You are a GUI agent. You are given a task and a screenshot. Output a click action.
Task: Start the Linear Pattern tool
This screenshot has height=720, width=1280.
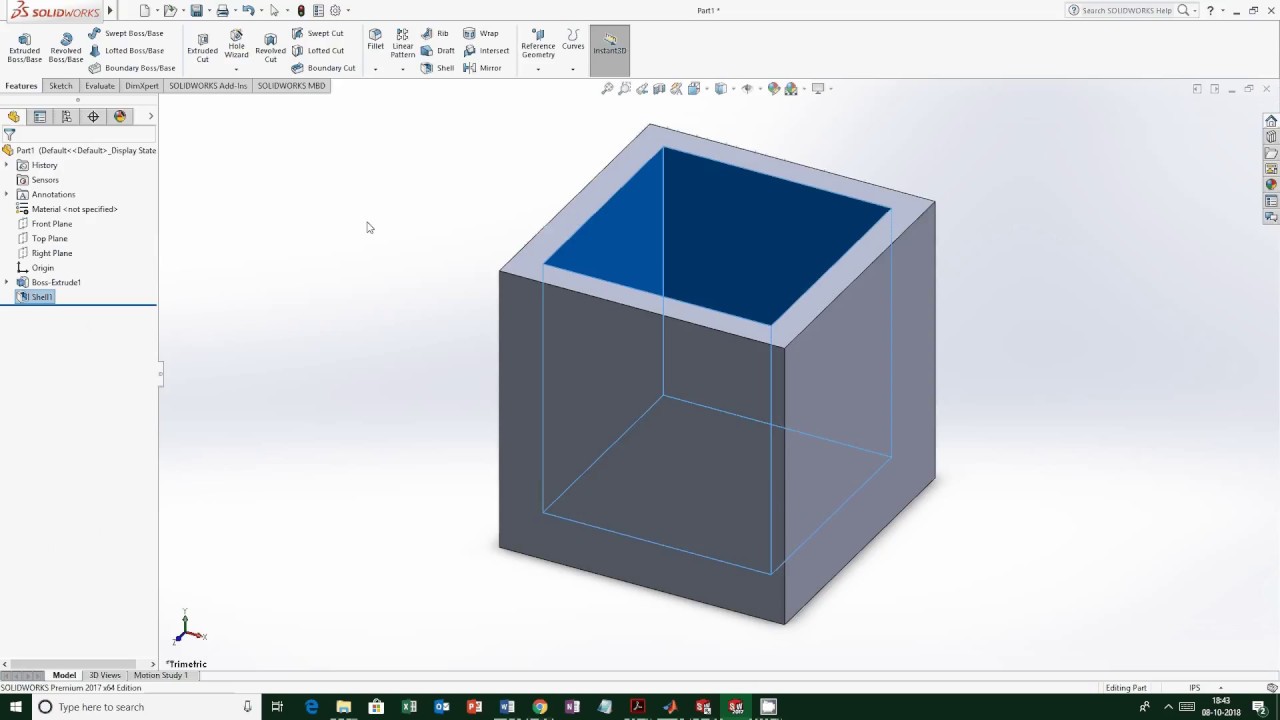point(403,43)
